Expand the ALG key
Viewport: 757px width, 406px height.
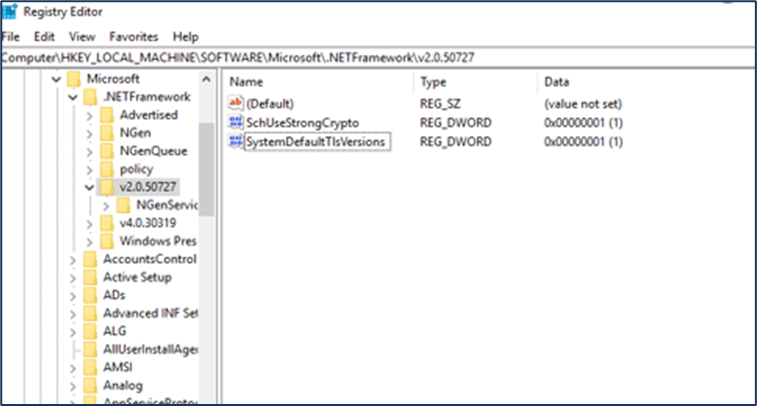(x=73, y=332)
